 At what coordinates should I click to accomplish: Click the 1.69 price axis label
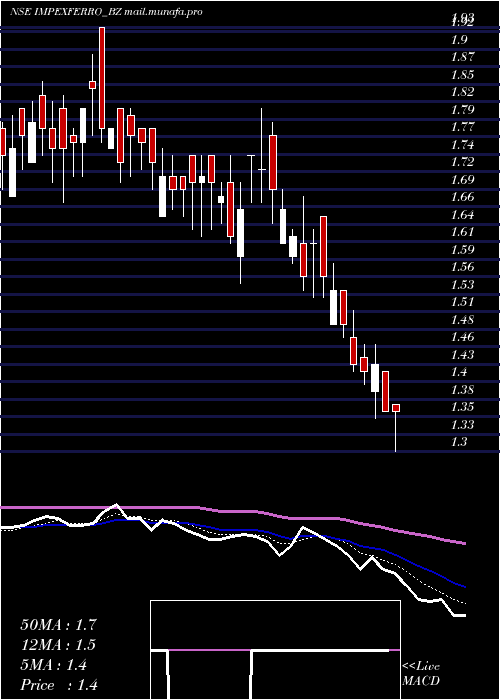pos(462,179)
